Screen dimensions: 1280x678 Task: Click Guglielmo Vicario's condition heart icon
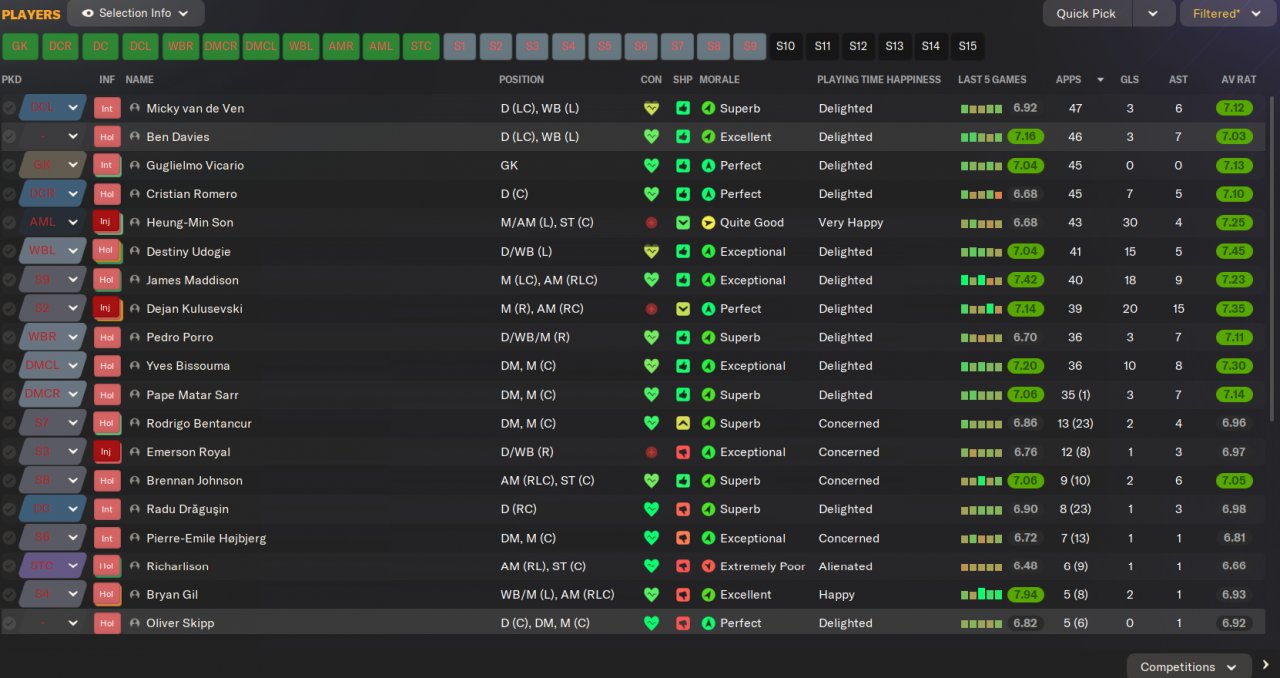pos(651,165)
